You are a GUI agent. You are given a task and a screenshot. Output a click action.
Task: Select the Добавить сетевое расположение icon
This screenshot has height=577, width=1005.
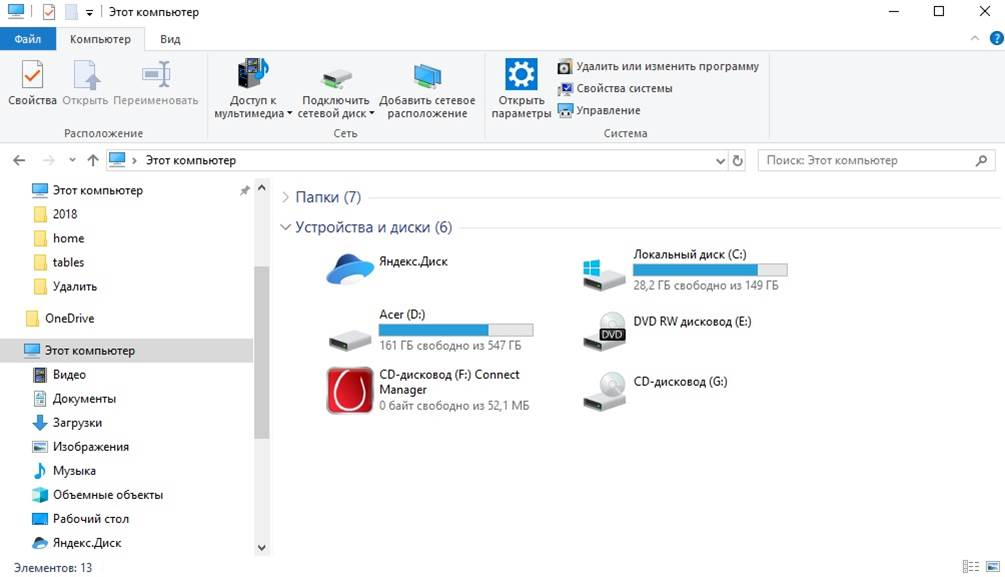(x=427, y=76)
